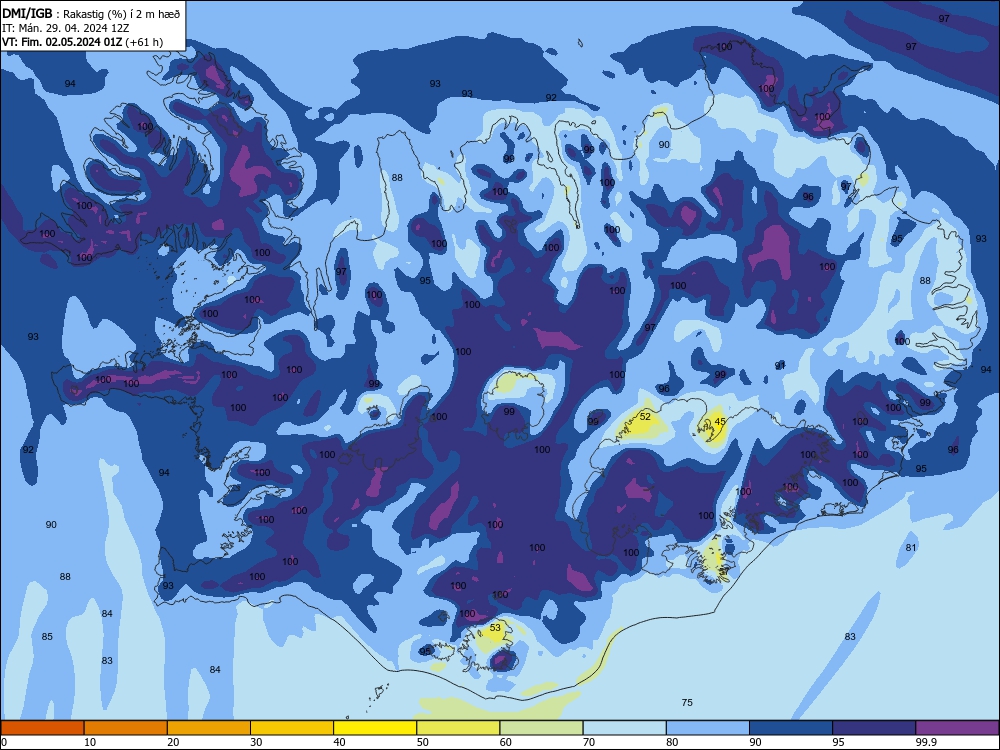Select the bright yellow 40–50 legend swatch

[375, 728]
